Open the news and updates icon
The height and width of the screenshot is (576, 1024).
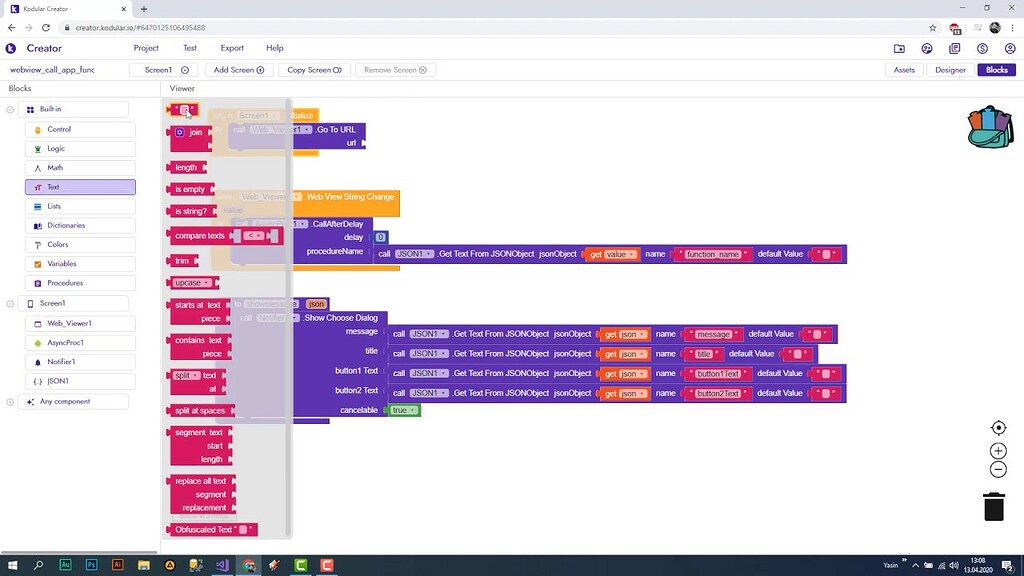pyautogui.click(x=953, y=48)
